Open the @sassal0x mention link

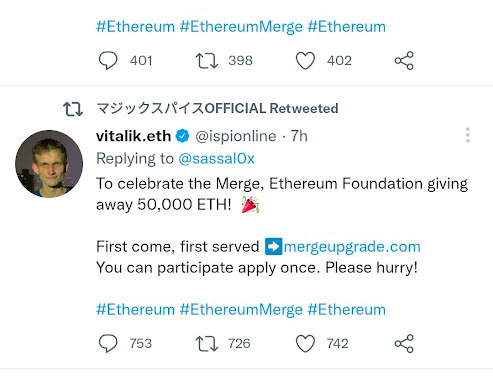216,159
